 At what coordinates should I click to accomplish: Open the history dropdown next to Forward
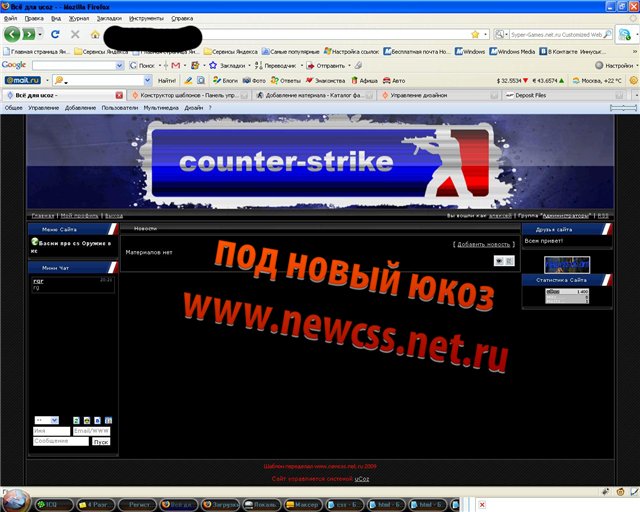[x=40, y=34]
